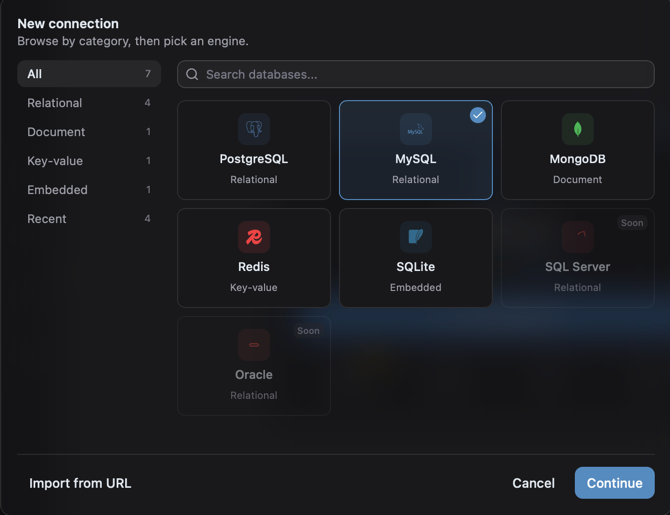Filter by Relational category
The image size is (670, 515).
[x=89, y=103]
